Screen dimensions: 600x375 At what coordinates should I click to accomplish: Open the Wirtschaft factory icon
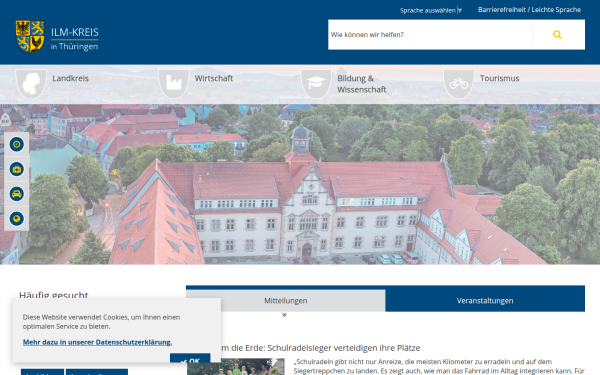click(173, 83)
